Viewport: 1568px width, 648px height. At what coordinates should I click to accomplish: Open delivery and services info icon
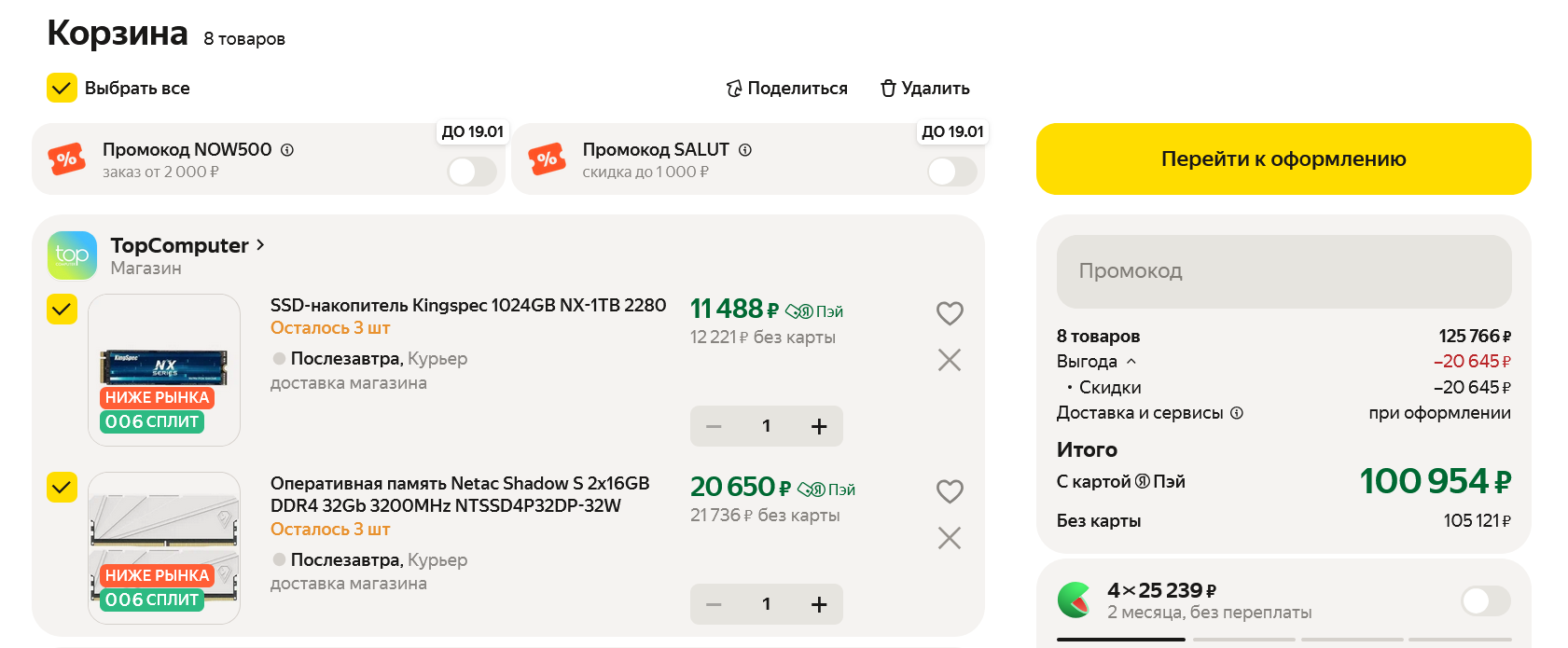coord(1237,413)
